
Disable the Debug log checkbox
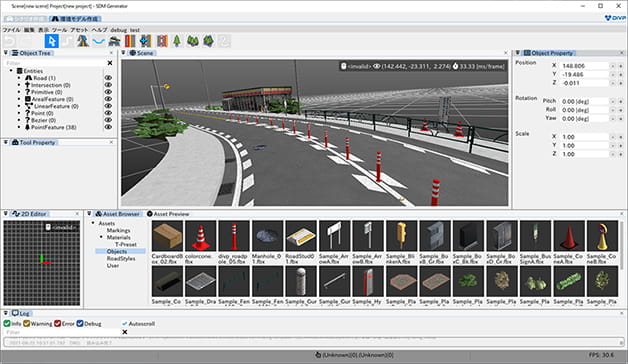coord(80,324)
